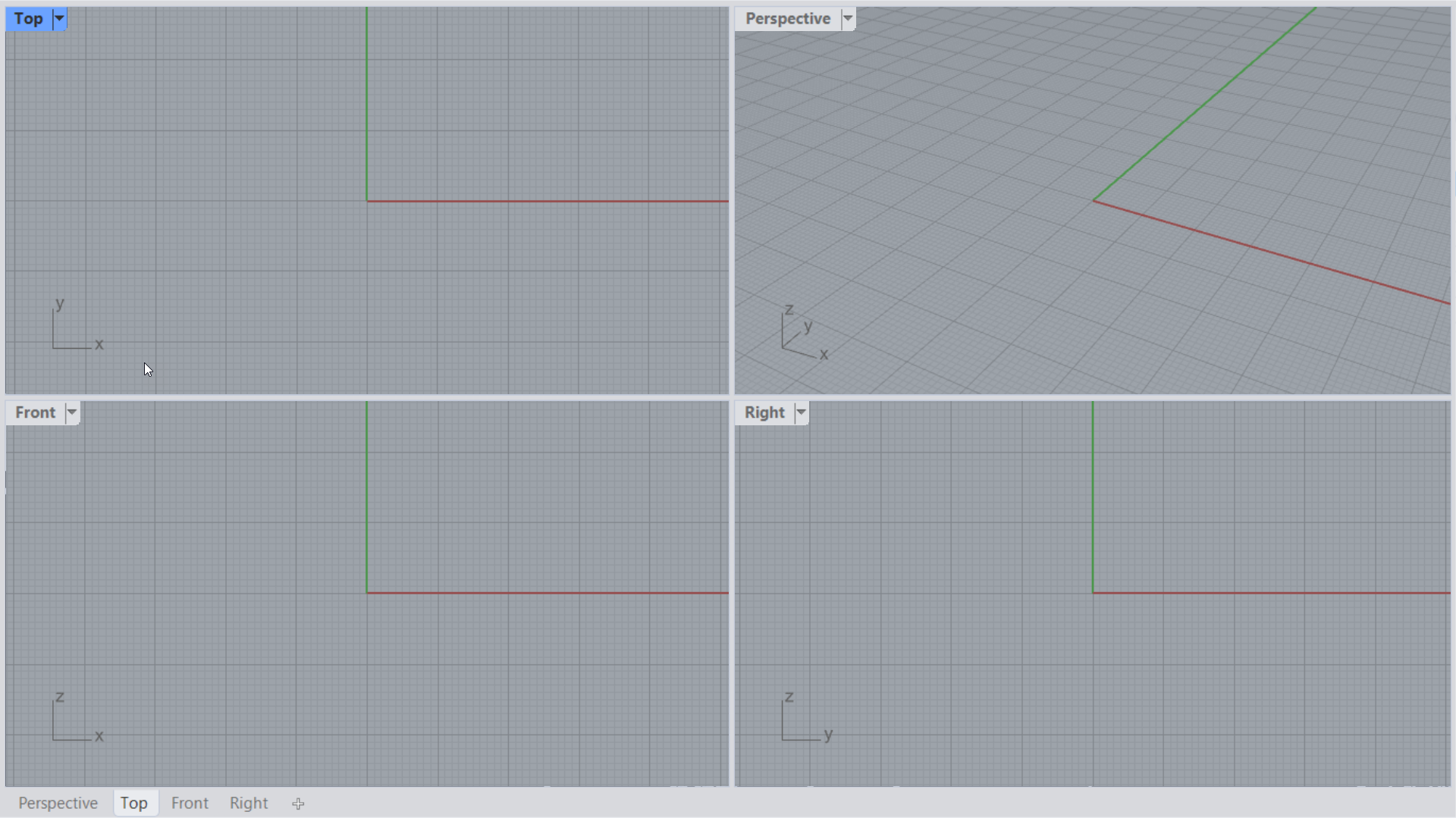Click the grid origin in the Right viewport
Screen dimensions: 1456x818
pos(1093,592)
